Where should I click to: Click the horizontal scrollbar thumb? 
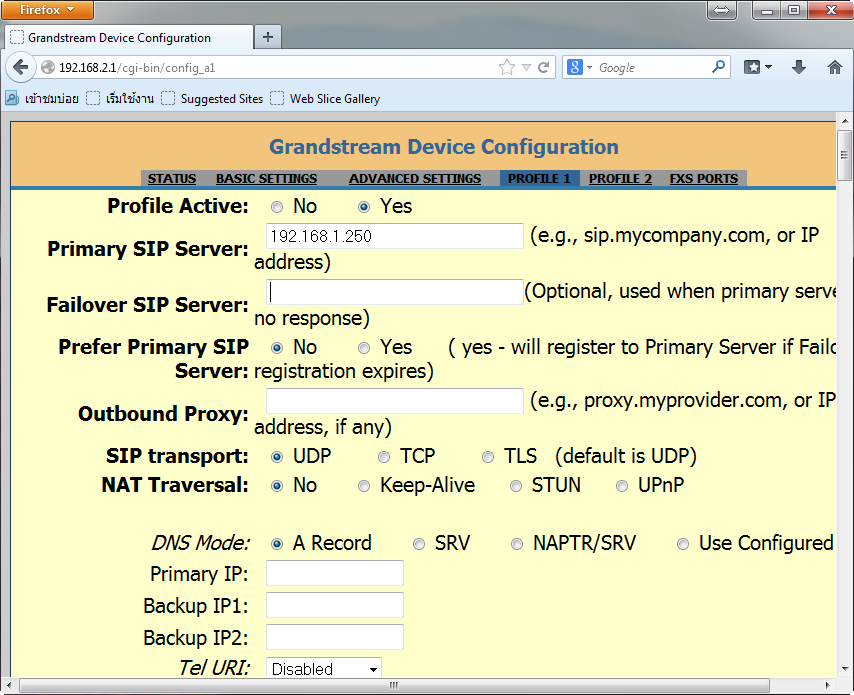pyautogui.click(x=394, y=685)
